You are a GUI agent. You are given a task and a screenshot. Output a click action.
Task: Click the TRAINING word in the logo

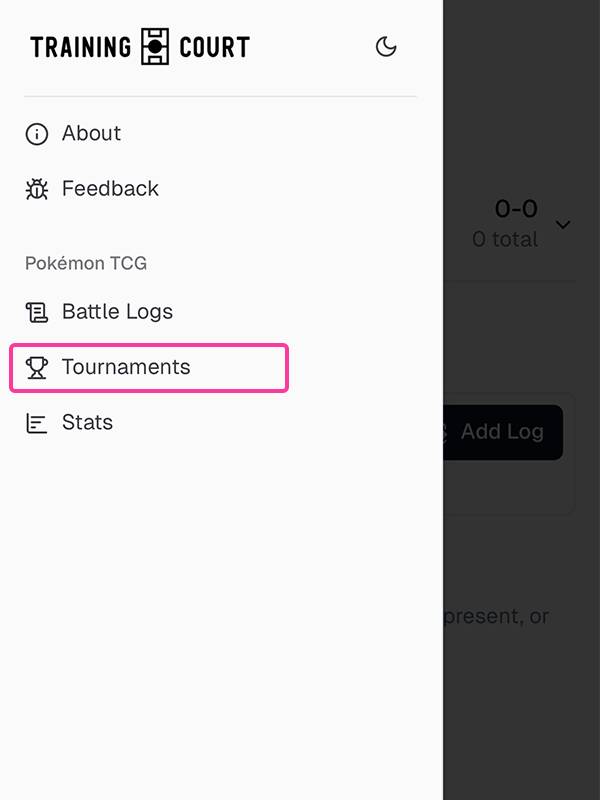(81, 47)
